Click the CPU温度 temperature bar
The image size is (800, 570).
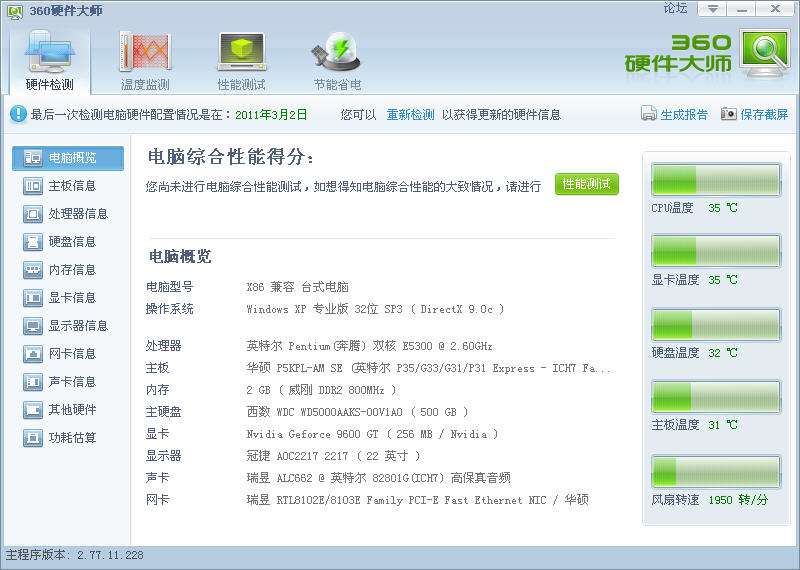pos(716,180)
